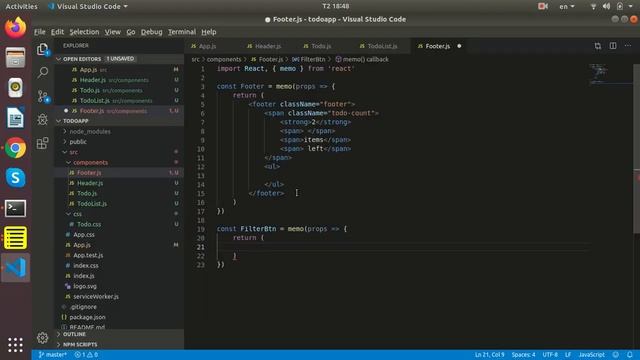Open the Files manager from the dock

(16, 57)
